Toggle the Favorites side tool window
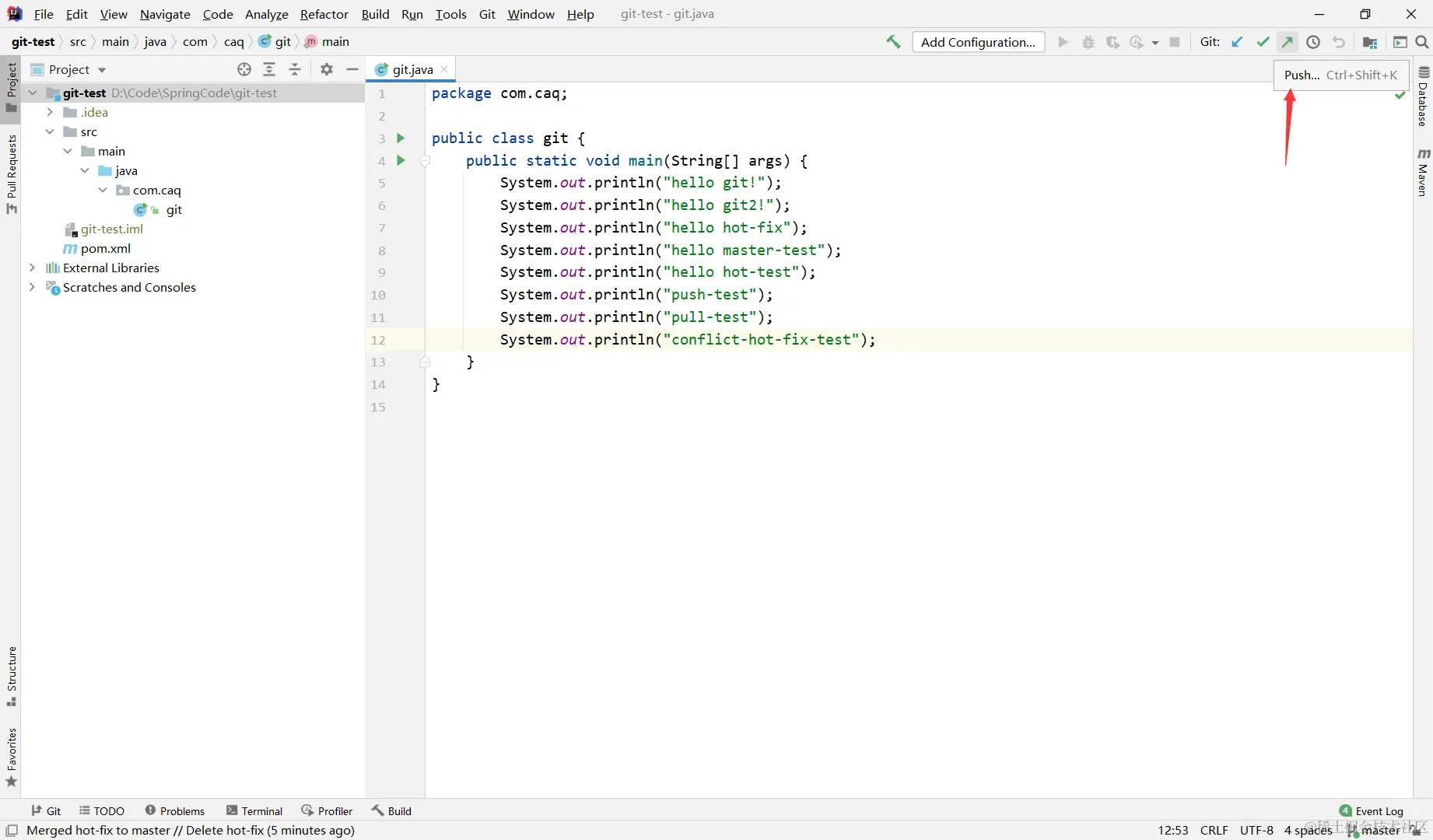1433x840 pixels. point(11,758)
